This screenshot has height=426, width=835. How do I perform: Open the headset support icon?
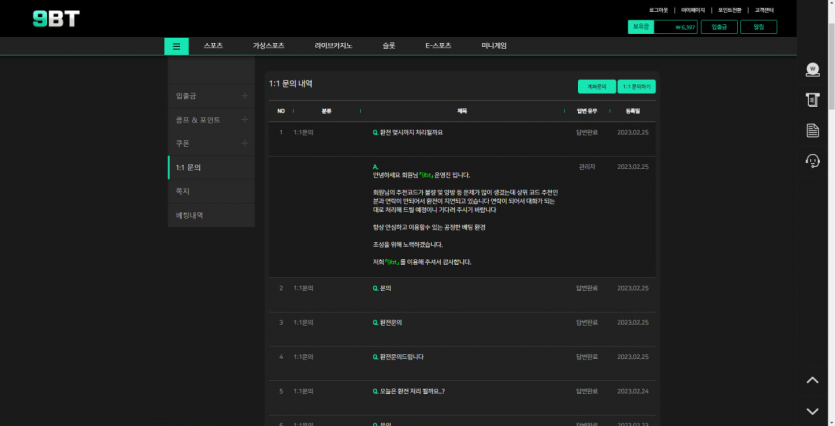(x=812, y=161)
